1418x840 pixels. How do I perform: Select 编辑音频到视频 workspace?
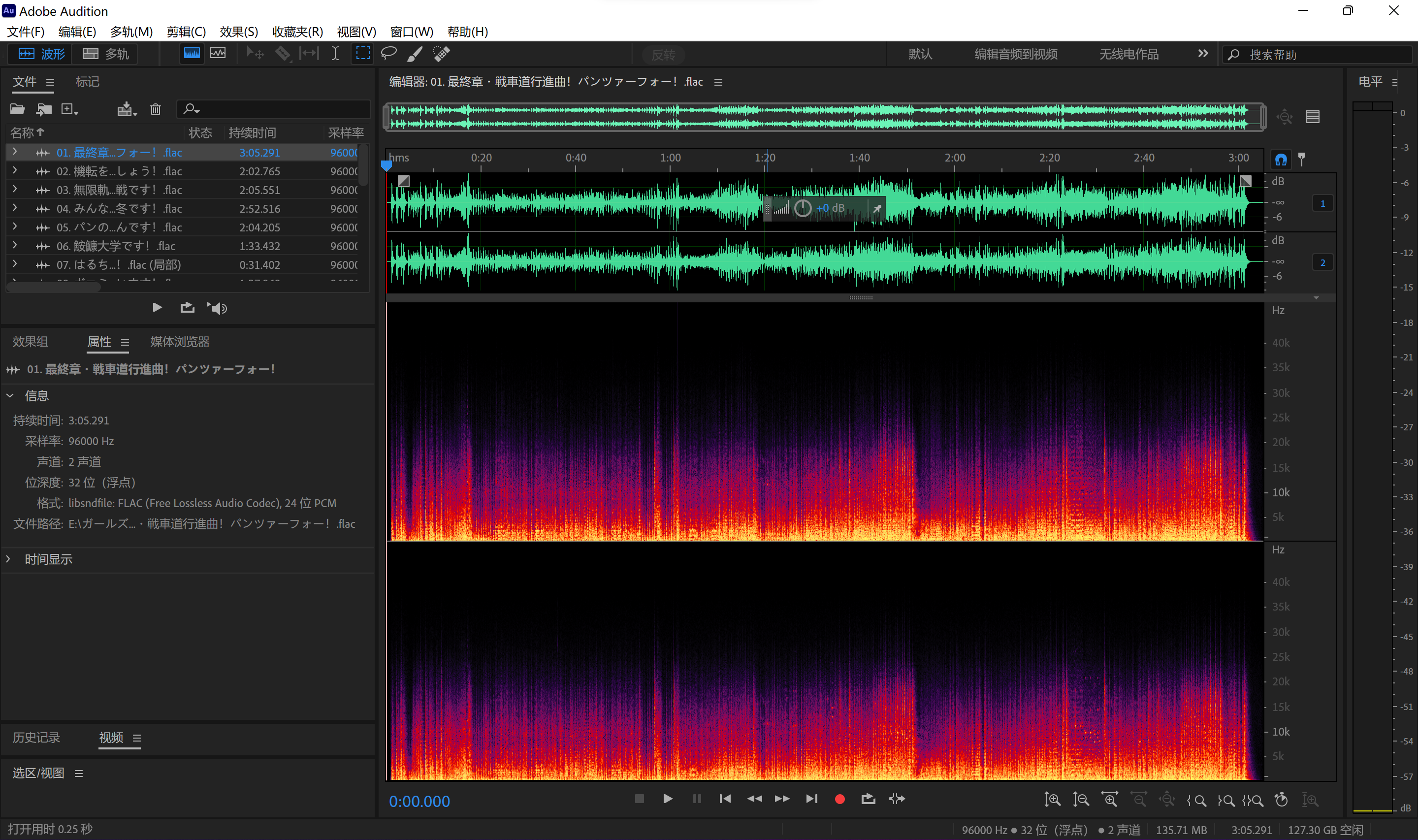[x=1016, y=54]
